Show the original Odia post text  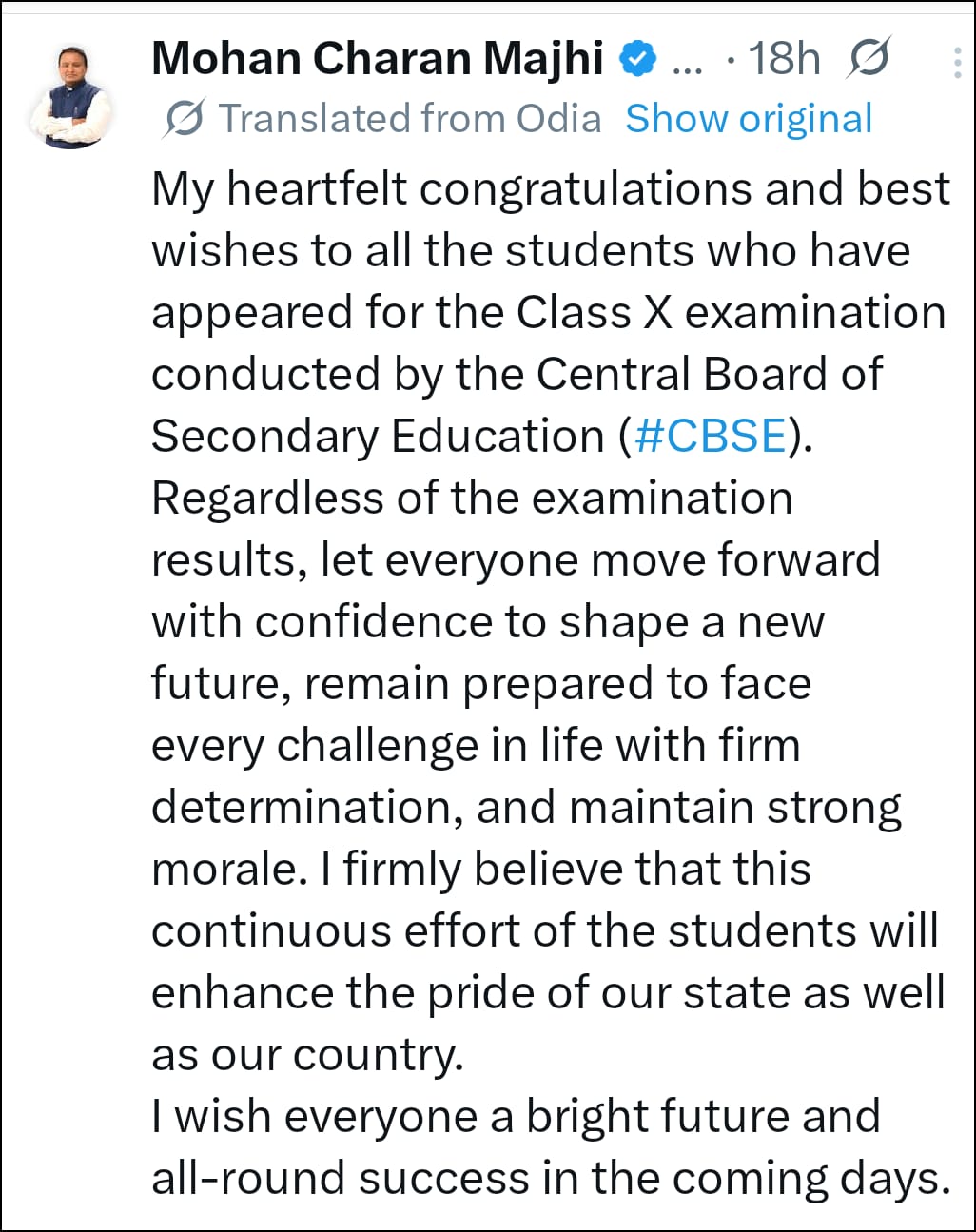click(x=749, y=118)
